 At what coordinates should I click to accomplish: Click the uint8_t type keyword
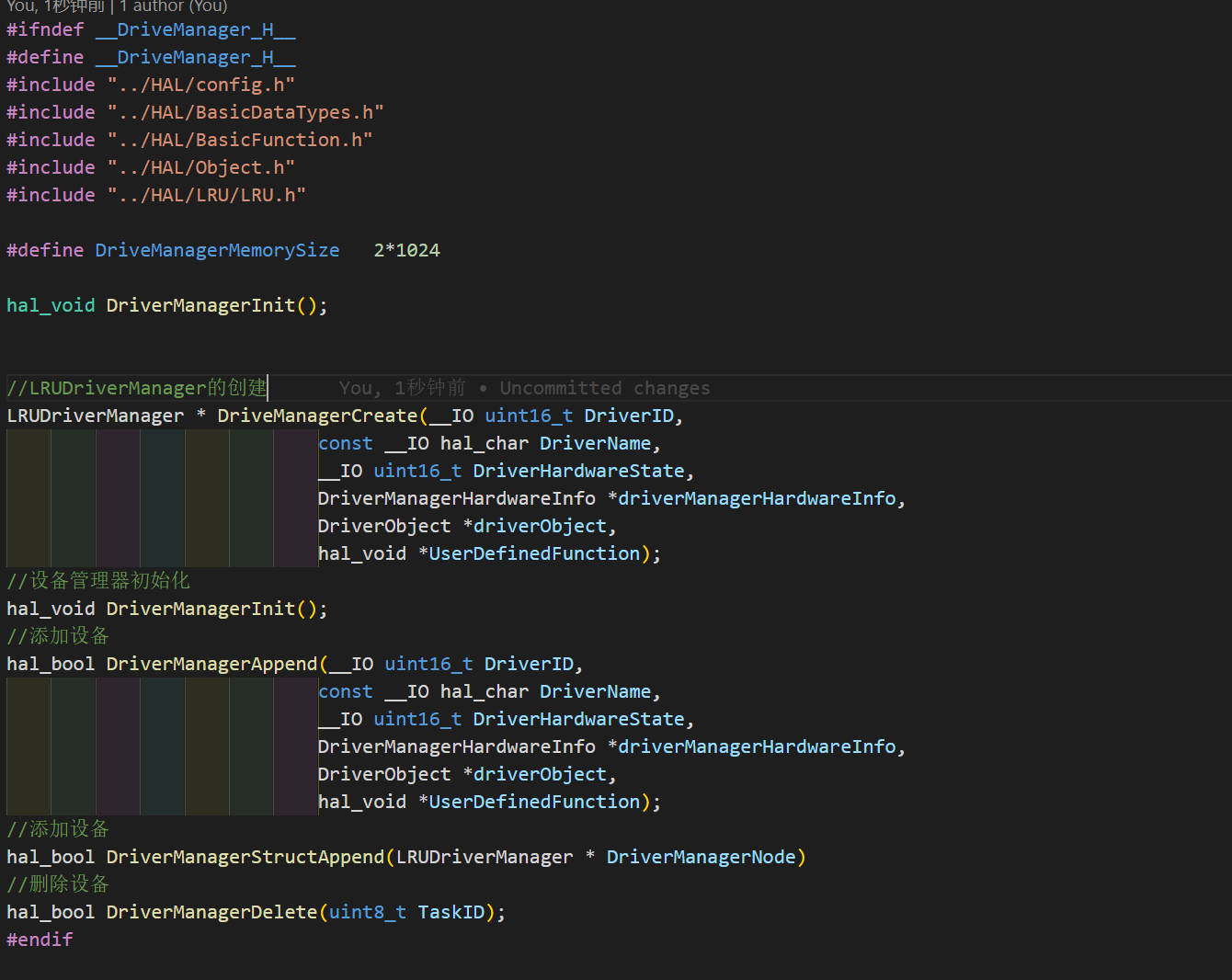[368, 912]
